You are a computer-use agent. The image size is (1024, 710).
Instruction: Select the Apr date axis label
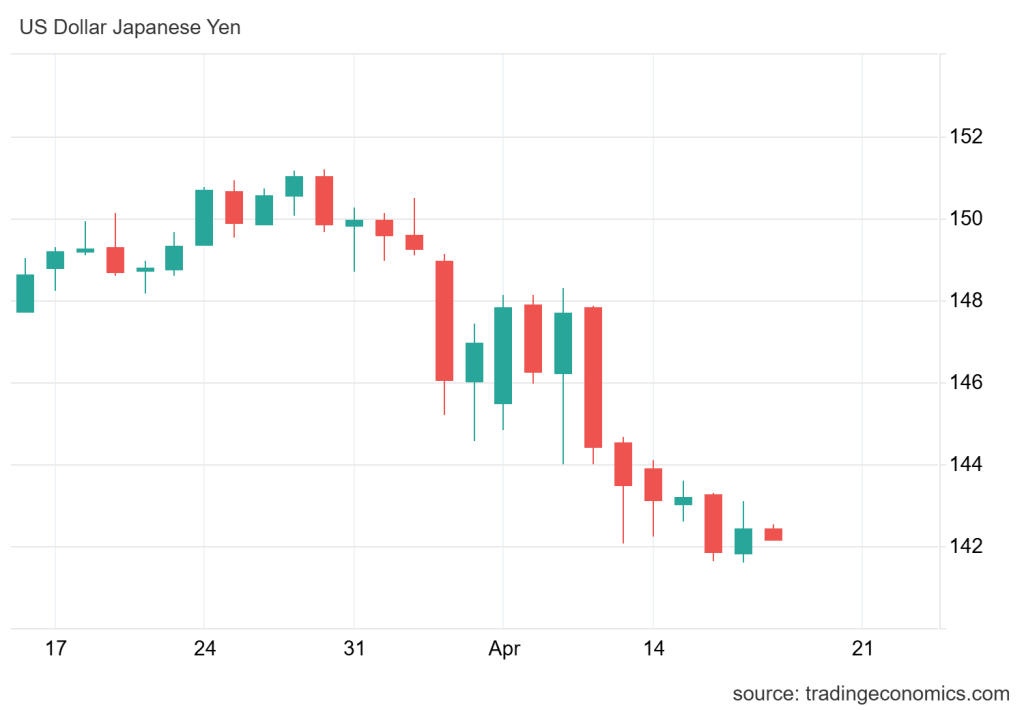point(503,648)
